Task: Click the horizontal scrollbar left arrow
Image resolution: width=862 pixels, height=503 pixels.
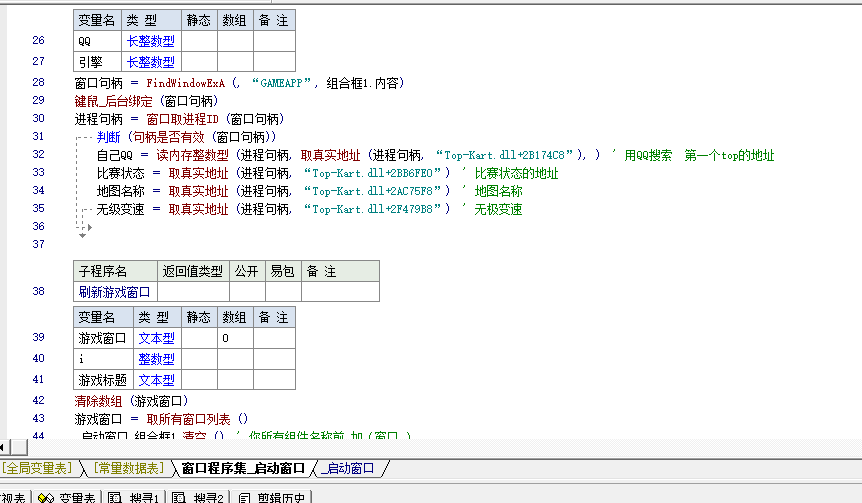Action: [5, 446]
